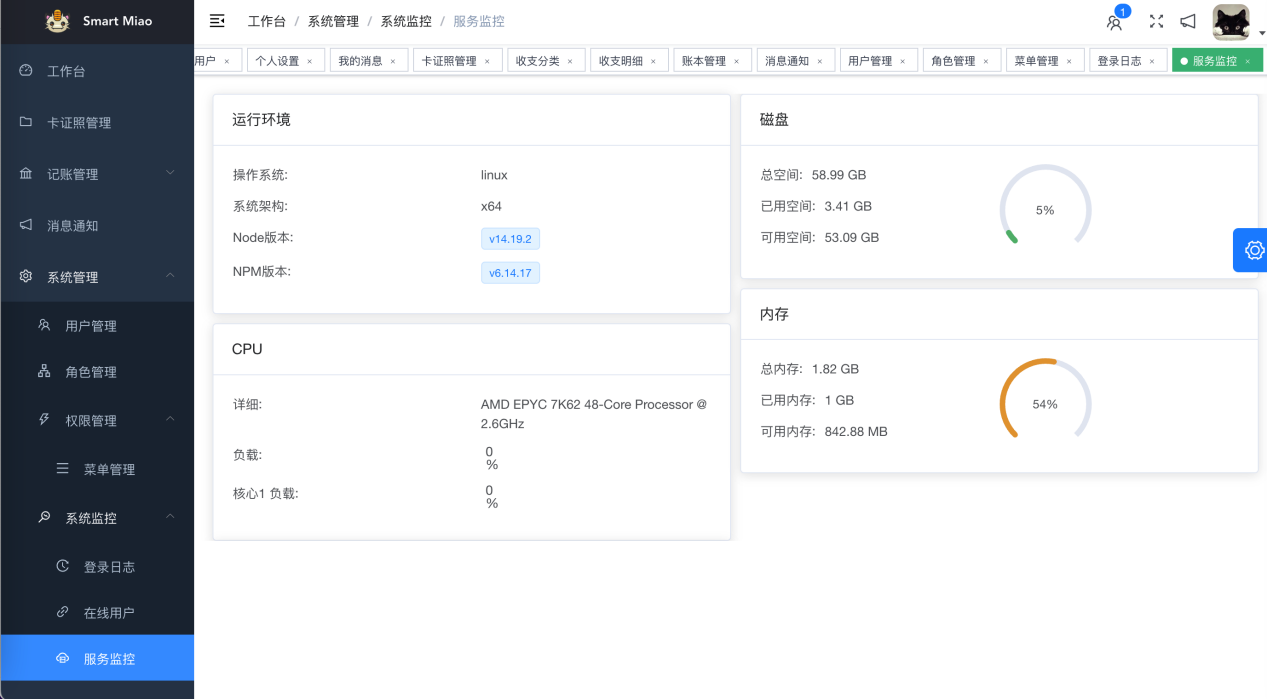This screenshot has width=1267, height=699.
Task: Click the 工作台 breadcrumb link
Action: tap(265, 21)
